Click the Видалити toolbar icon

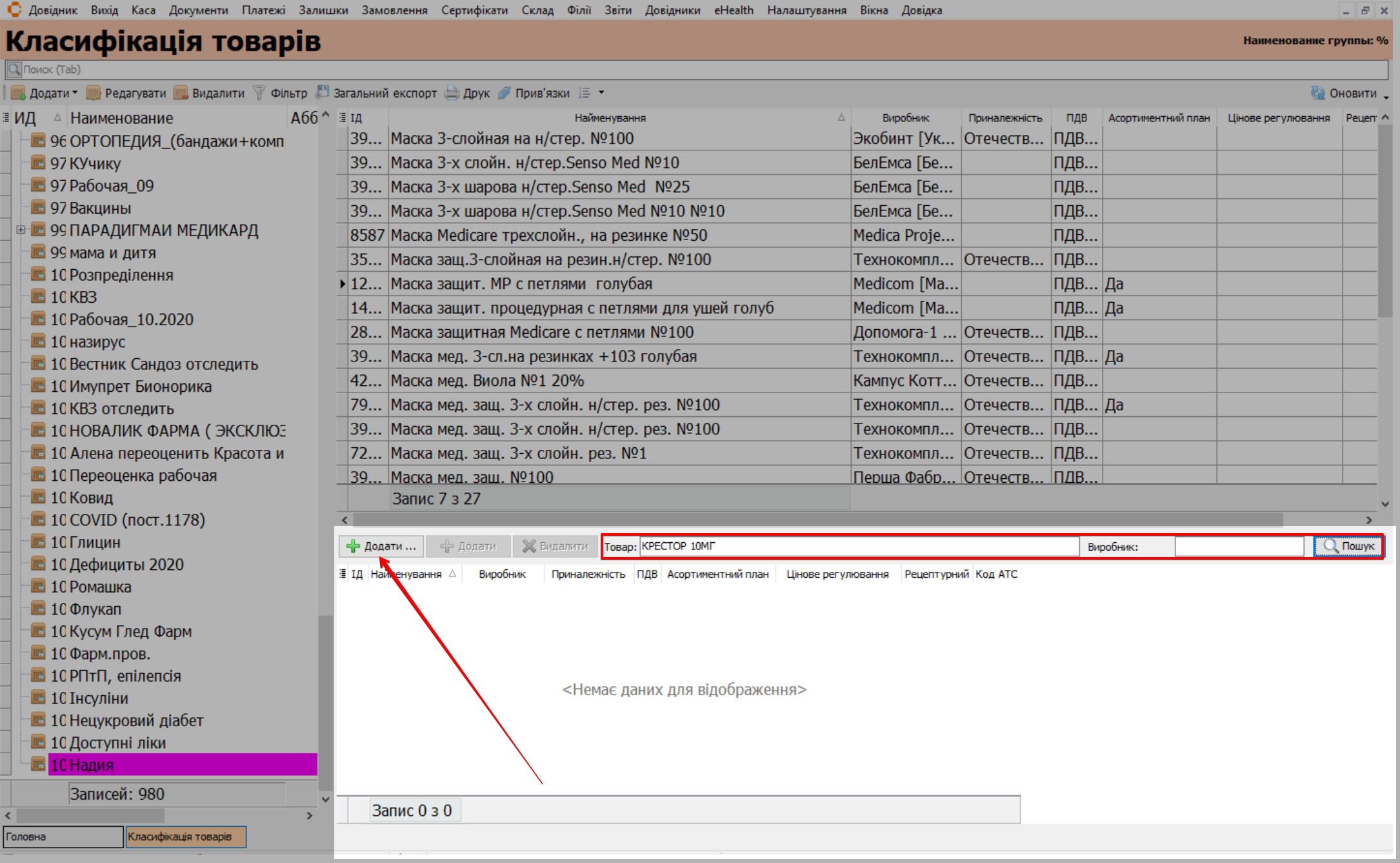click(x=181, y=94)
